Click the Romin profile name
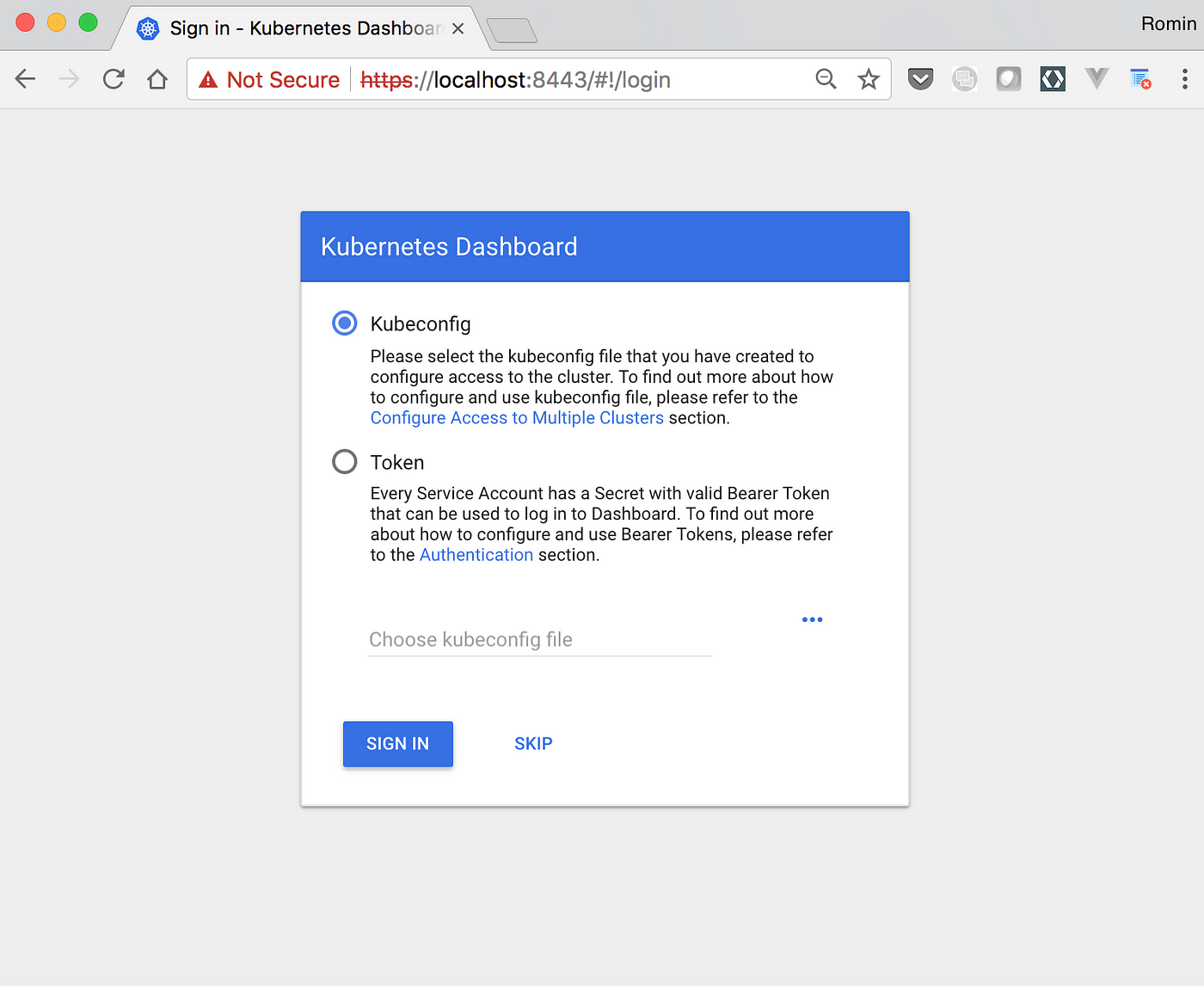 (x=1168, y=24)
